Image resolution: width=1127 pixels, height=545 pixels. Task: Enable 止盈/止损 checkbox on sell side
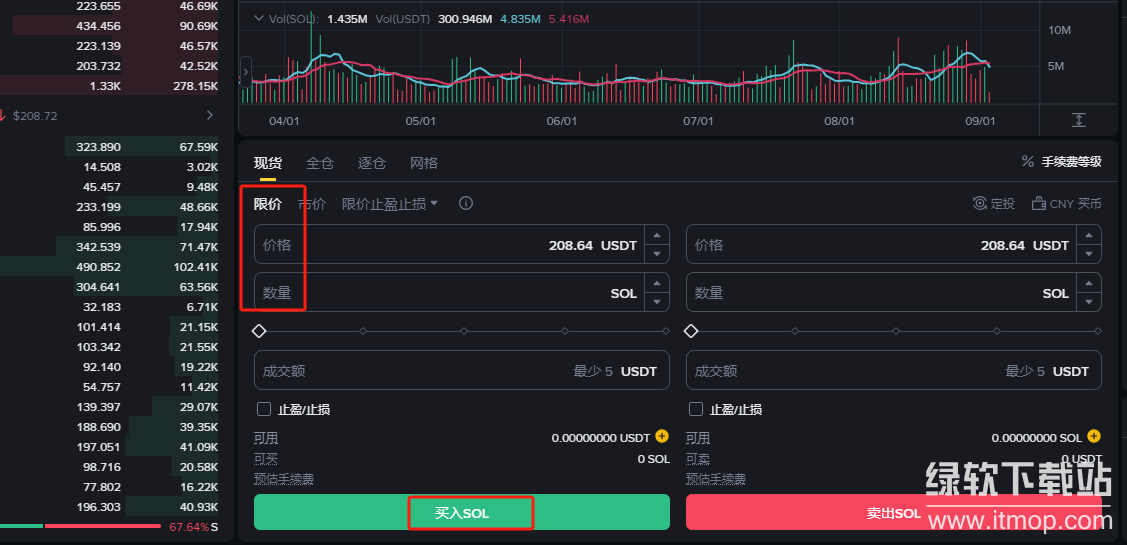click(696, 409)
